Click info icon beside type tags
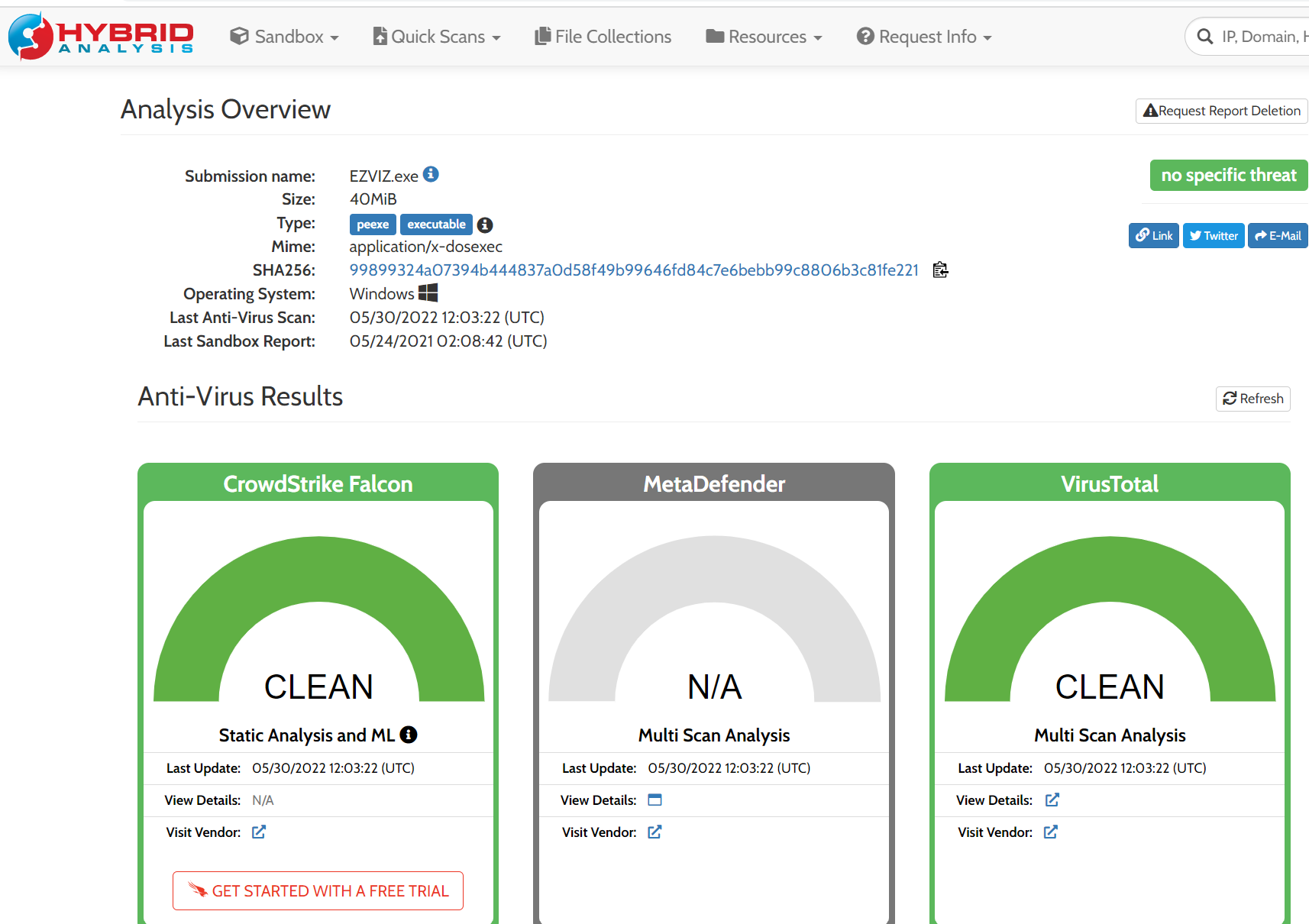Viewport: 1309px width, 924px height. point(485,225)
